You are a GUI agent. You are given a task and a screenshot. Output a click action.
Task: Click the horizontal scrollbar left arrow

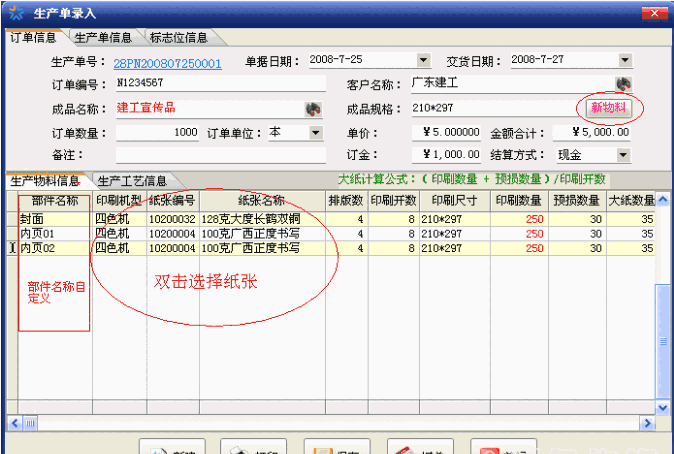pyautogui.click(x=15, y=423)
